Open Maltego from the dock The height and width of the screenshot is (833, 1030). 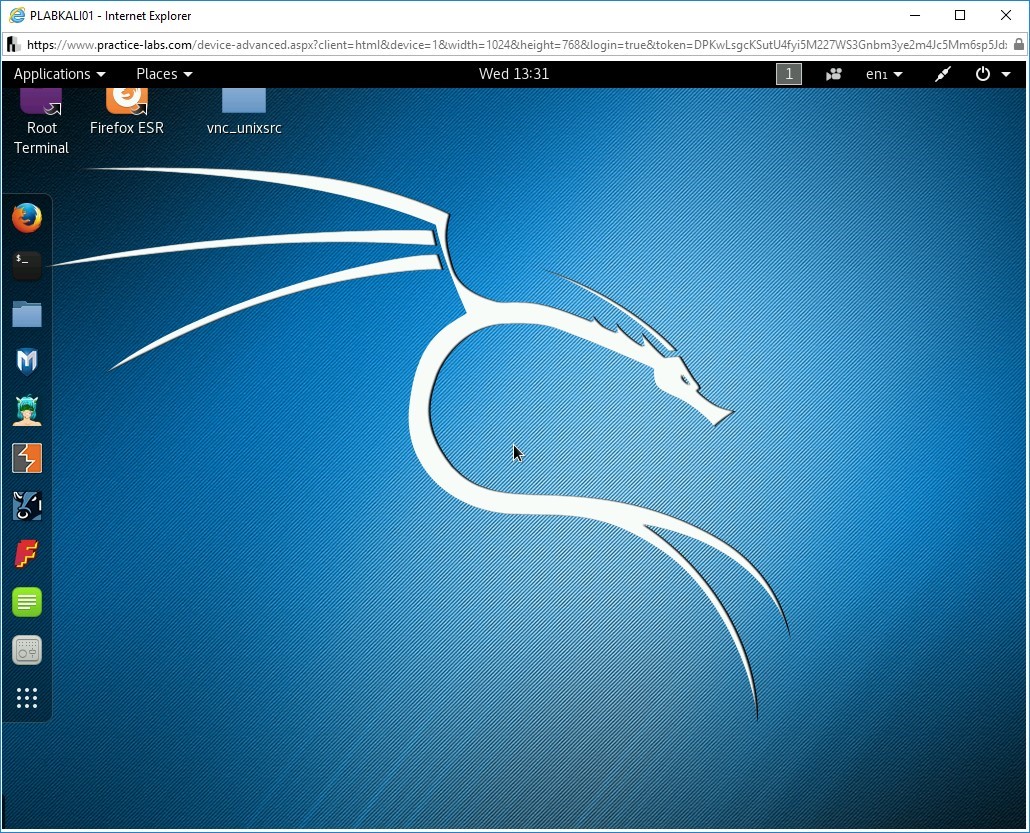point(27,506)
